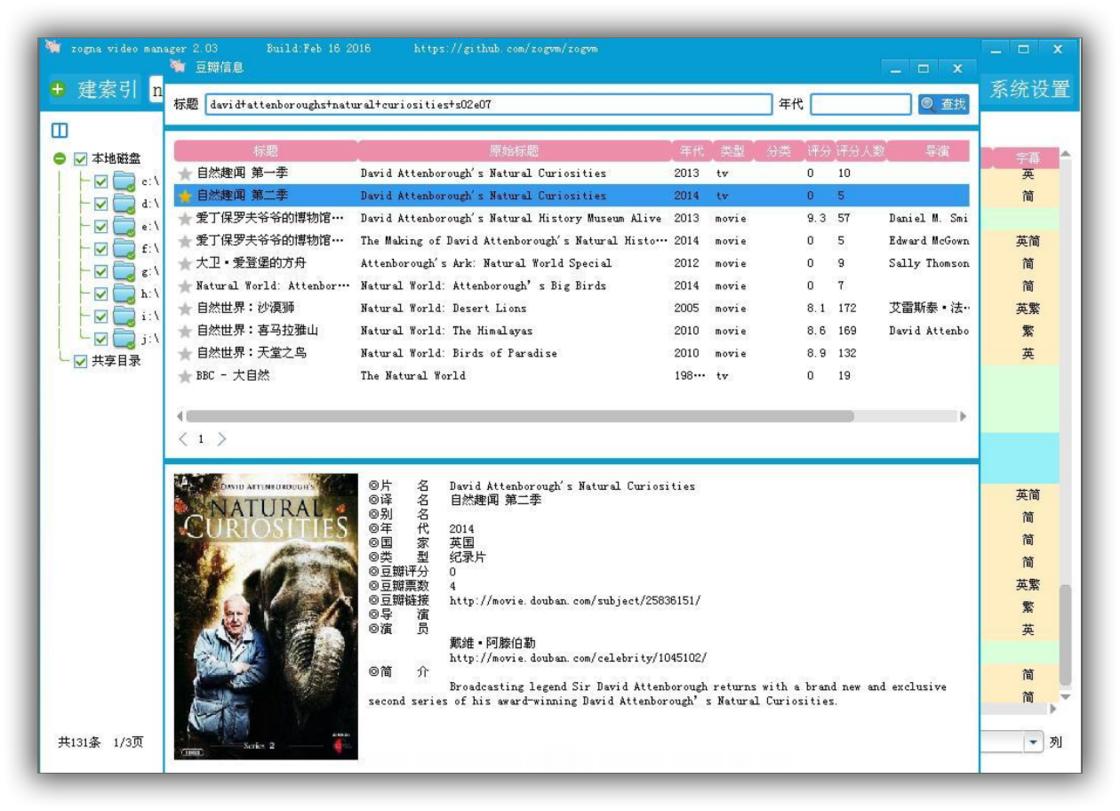Open the combo box dropdown beside 列
The image size is (1120, 811).
[x=1033, y=742]
